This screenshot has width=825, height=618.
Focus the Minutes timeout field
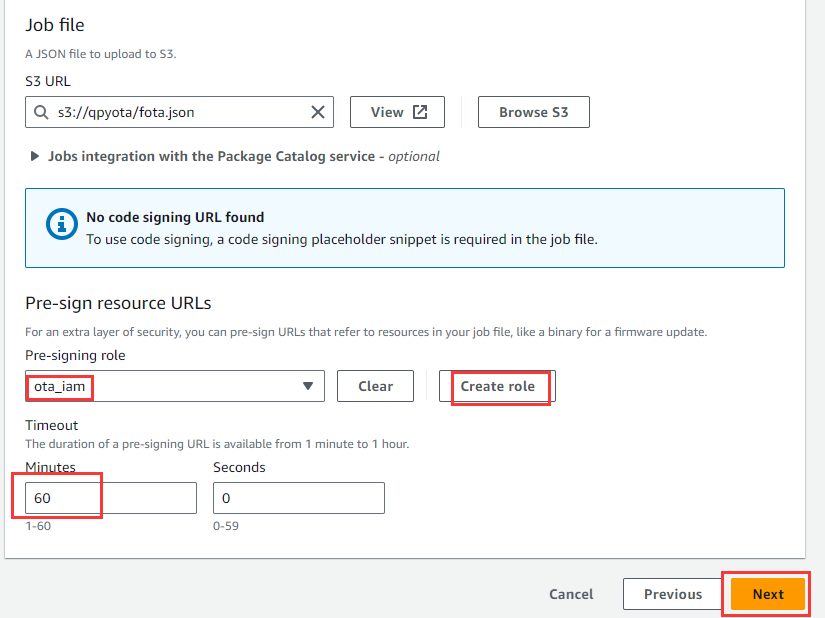111,498
